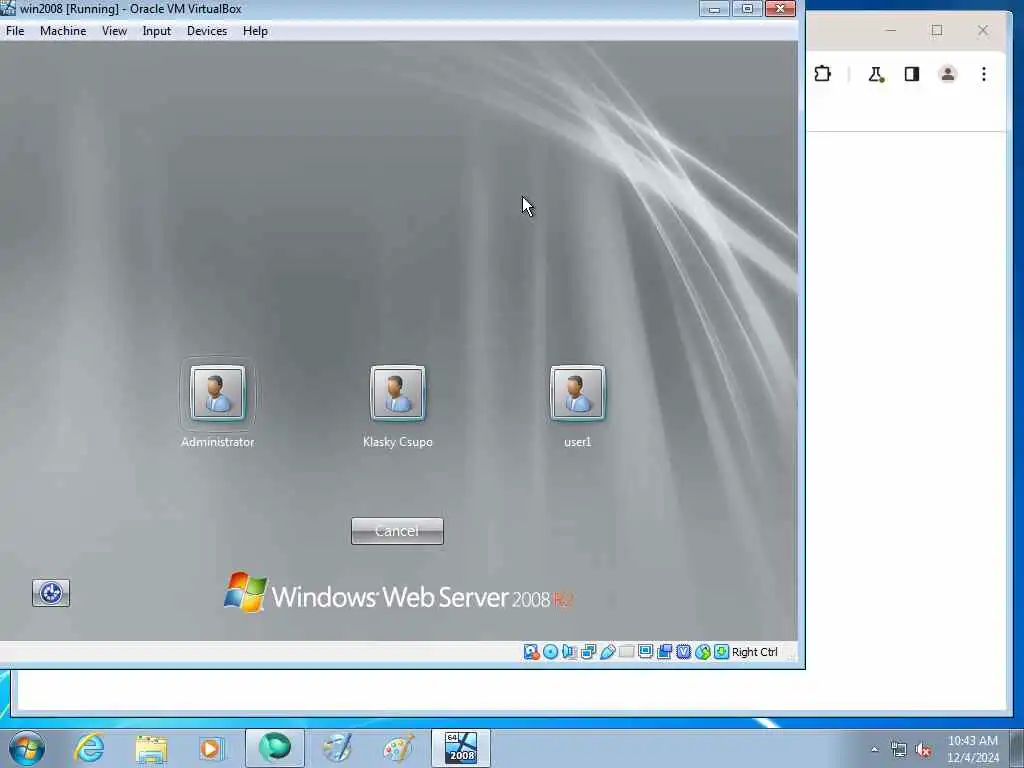Open Chrome three-dot menu
Viewport: 1024px width, 768px height.
point(984,74)
